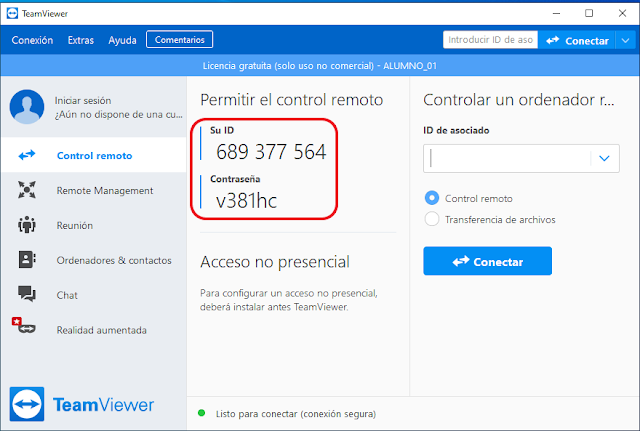
Task: Minimize the TeamViewer window
Action: pyautogui.click(x=556, y=13)
